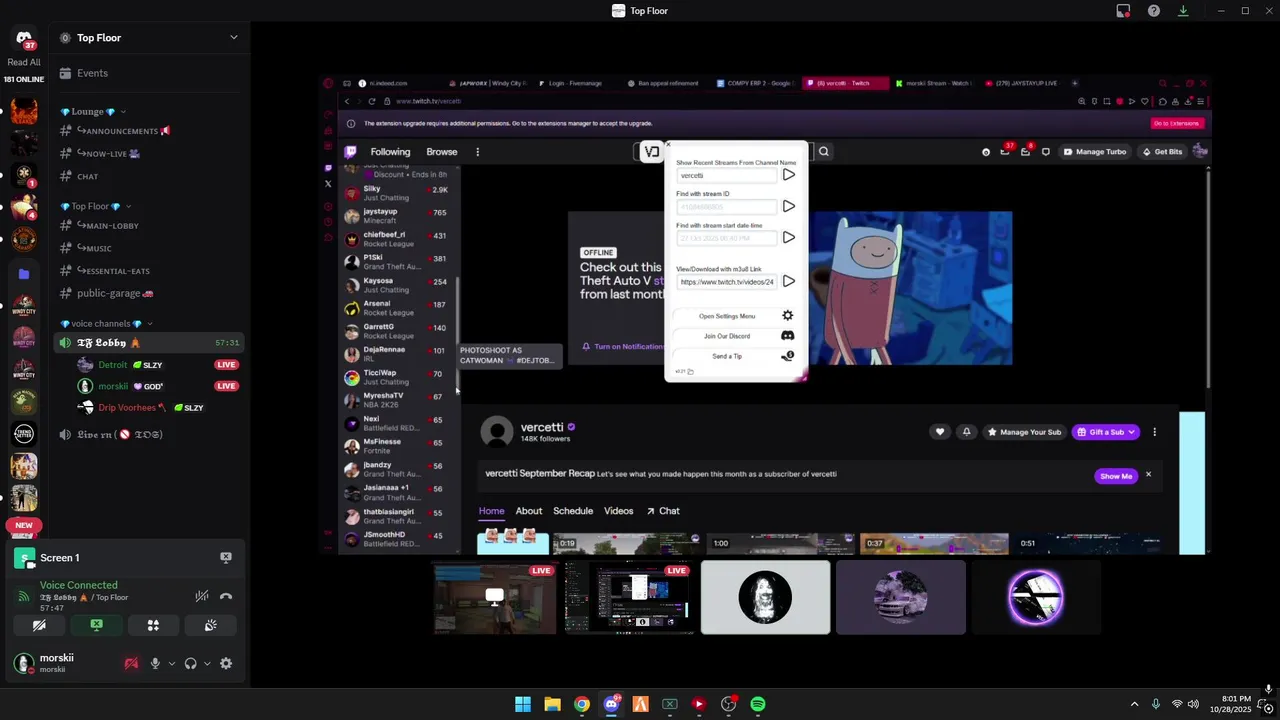Toggle the green screen share button
1280x720 pixels.
[96, 625]
